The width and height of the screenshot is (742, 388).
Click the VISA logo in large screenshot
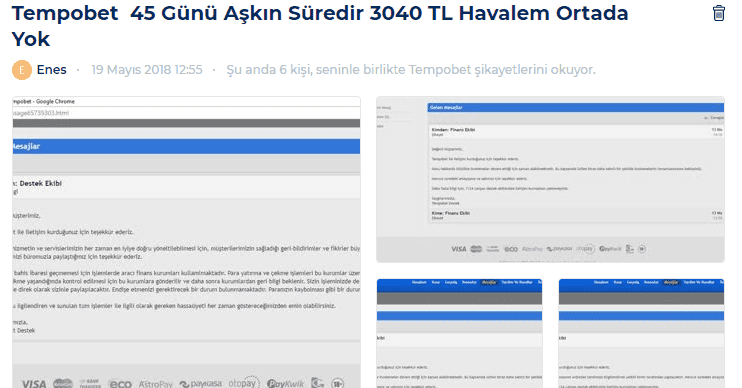34,383
